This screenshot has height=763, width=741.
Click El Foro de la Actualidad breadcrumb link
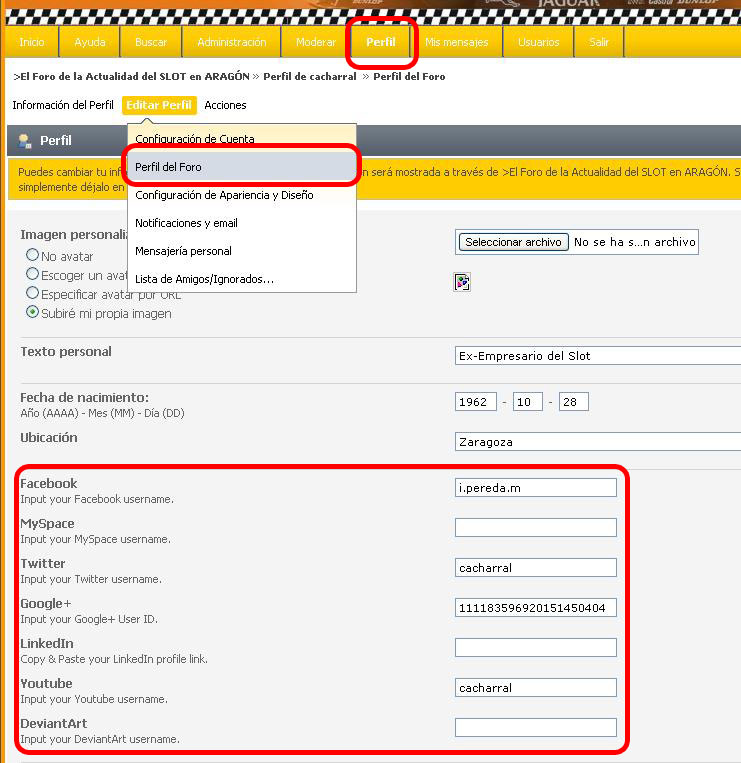pos(131,76)
